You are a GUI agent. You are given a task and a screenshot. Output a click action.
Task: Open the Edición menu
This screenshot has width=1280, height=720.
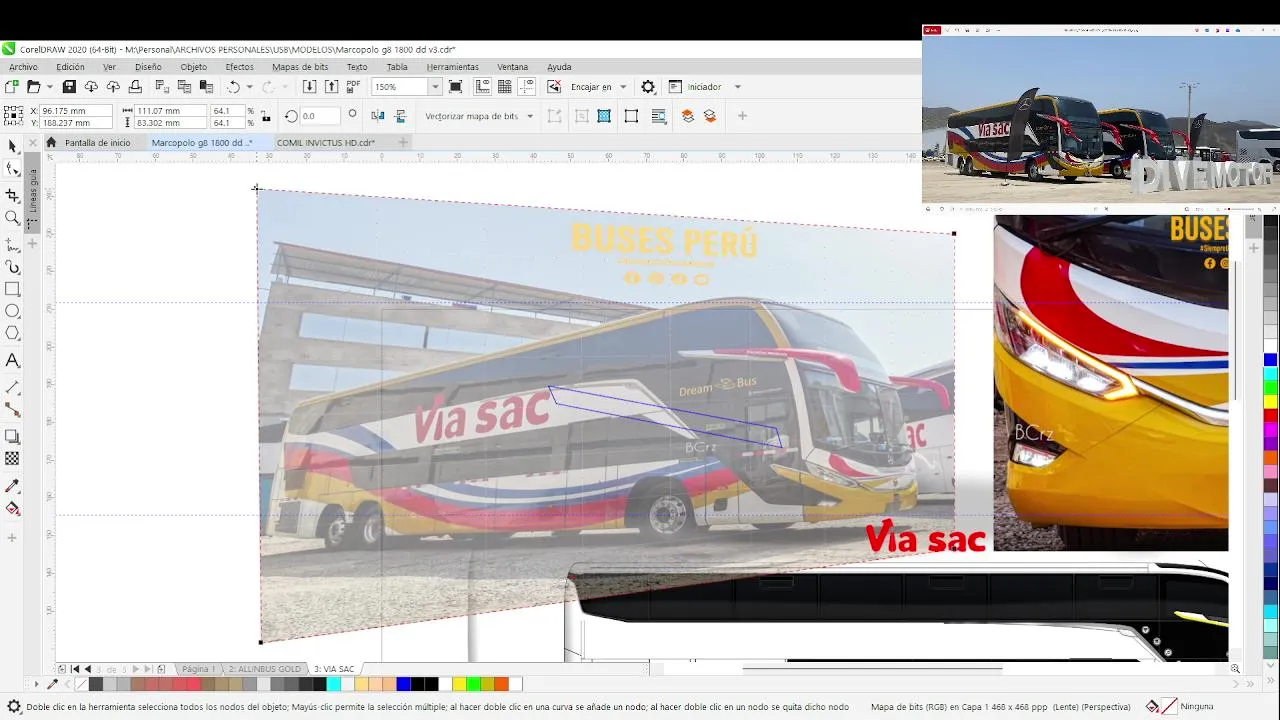pyautogui.click(x=70, y=67)
